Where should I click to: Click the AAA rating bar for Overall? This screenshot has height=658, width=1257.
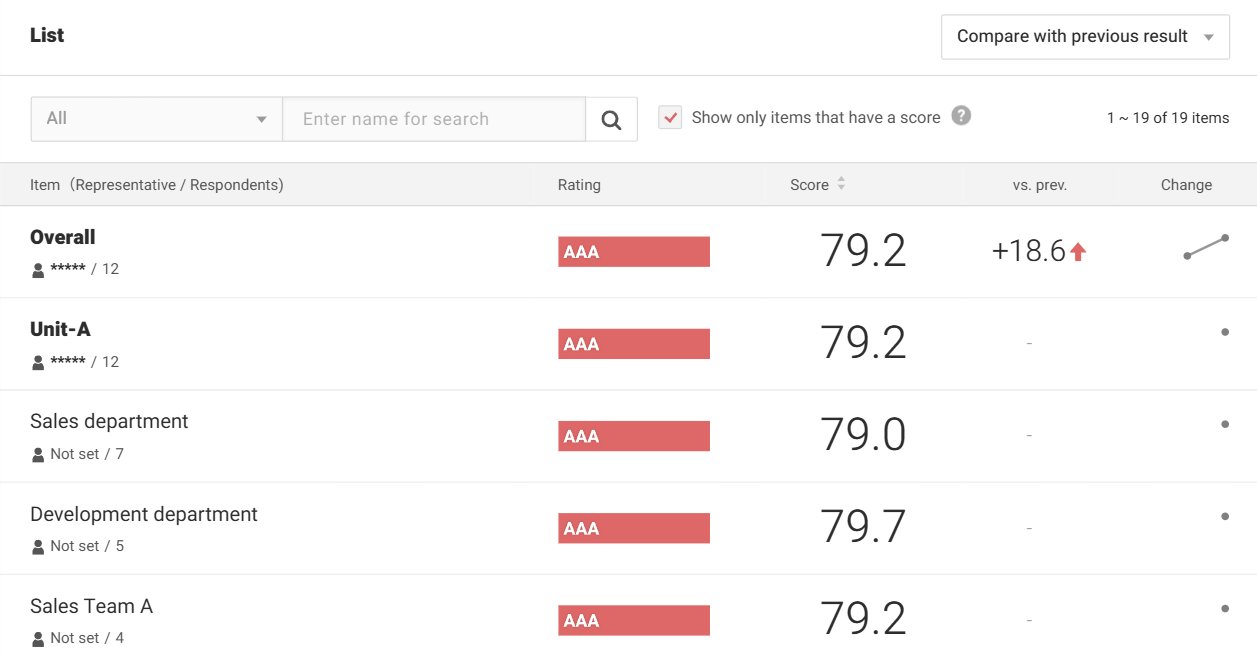click(x=634, y=252)
